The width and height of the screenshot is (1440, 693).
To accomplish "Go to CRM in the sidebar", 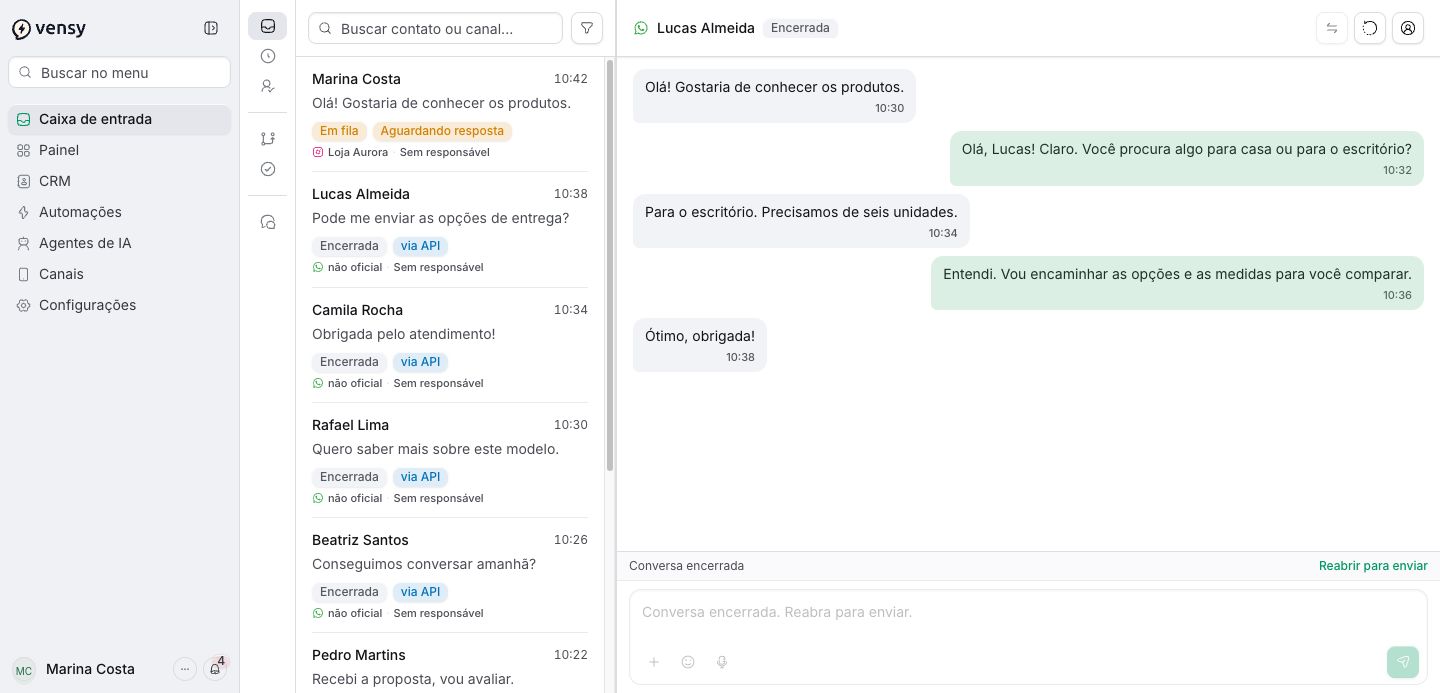I will (120, 181).
